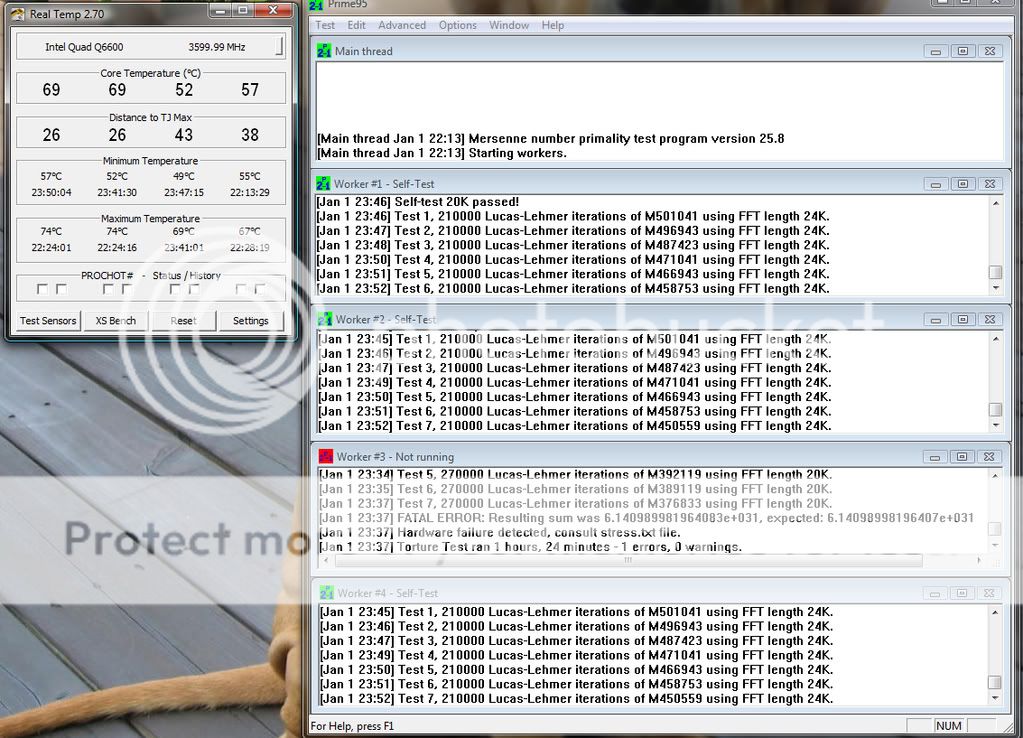Toggle first PROCHOT# checkbox for core 2
This screenshot has width=1023, height=738.
[x=108, y=289]
